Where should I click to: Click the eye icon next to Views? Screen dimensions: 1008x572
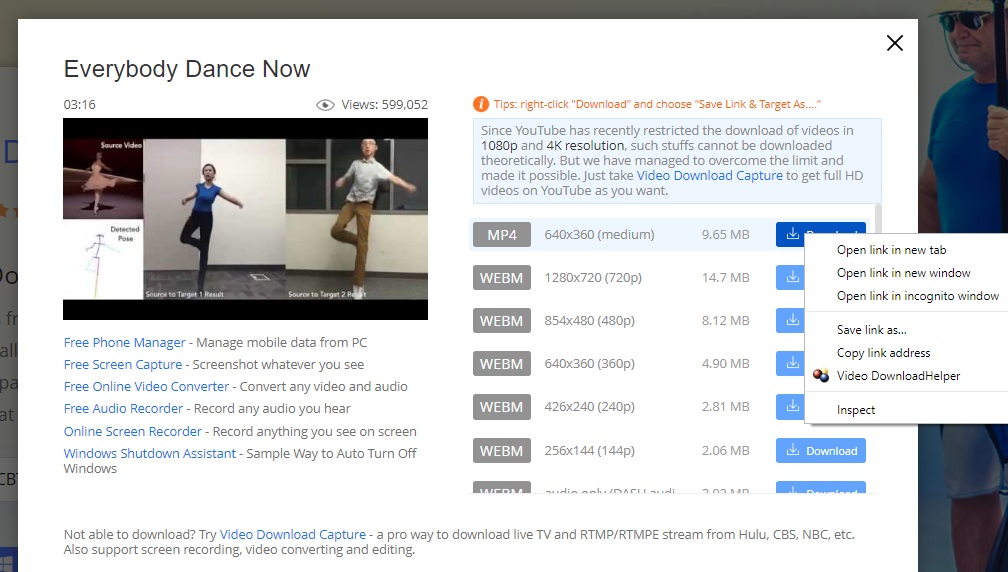(325, 105)
